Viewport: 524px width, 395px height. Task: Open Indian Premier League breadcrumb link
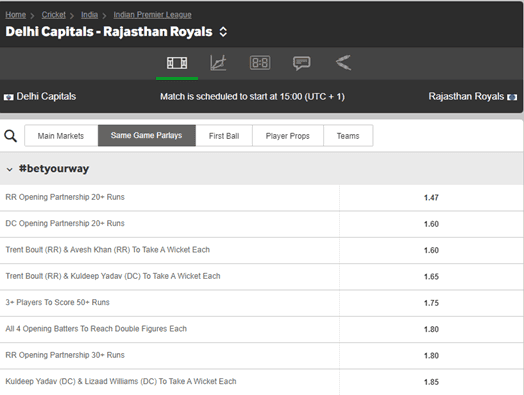(152, 15)
